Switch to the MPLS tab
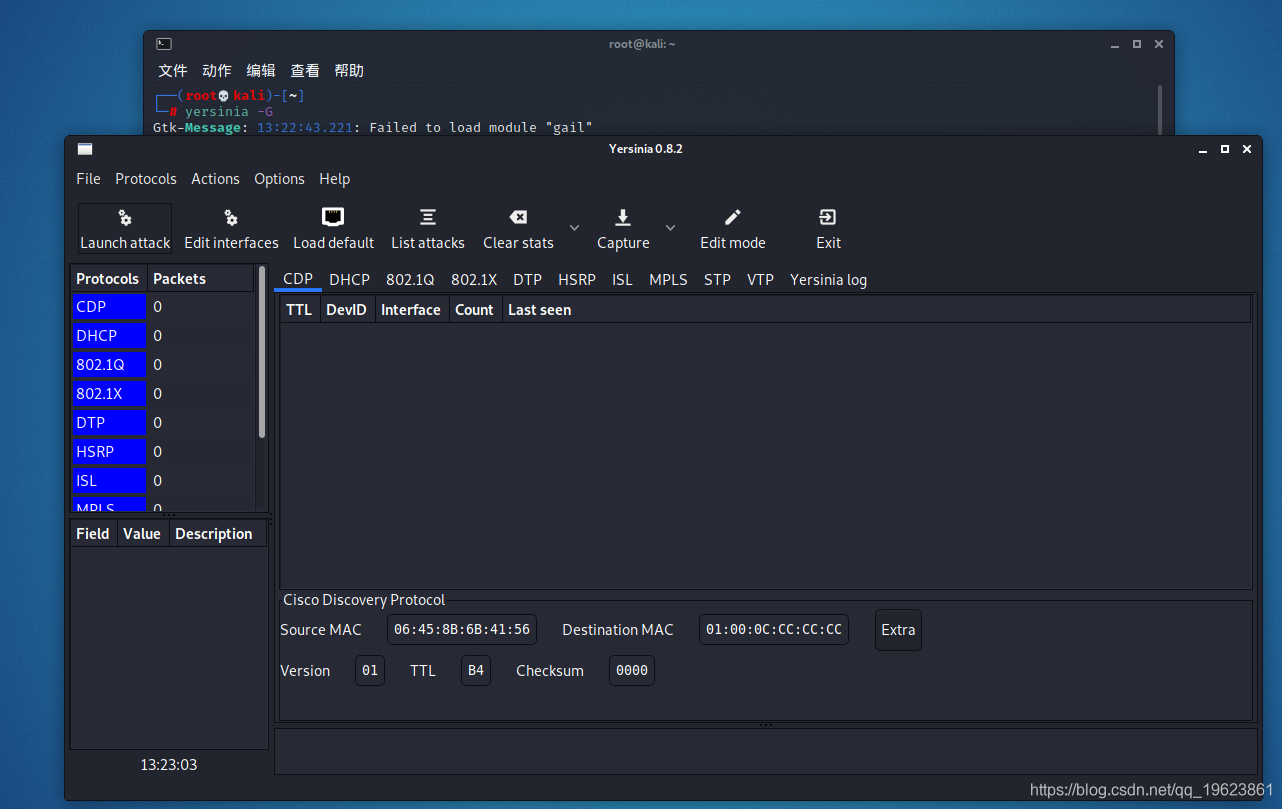1282x809 pixels. pos(668,280)
